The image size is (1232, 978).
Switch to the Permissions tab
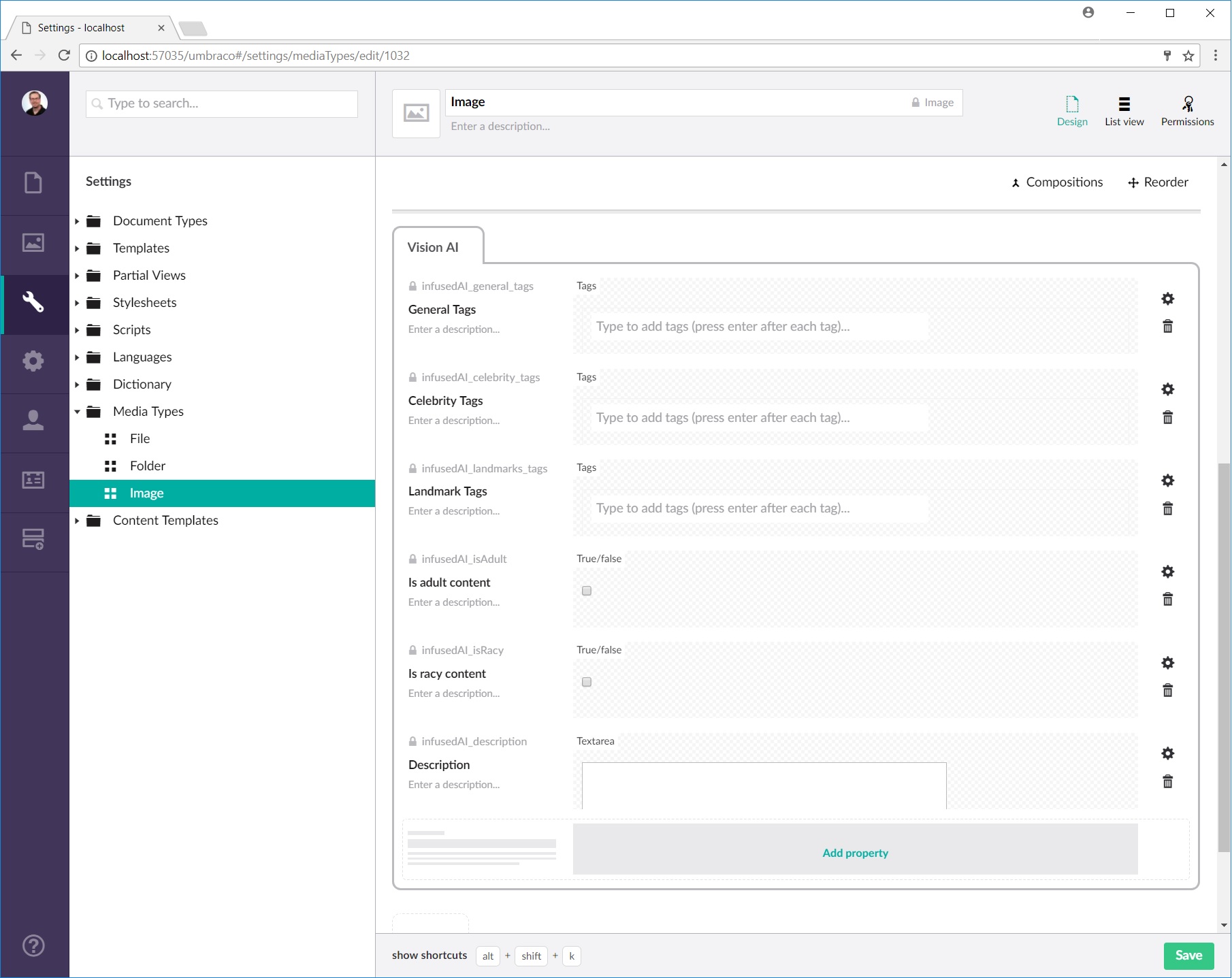coord(1187,112)
